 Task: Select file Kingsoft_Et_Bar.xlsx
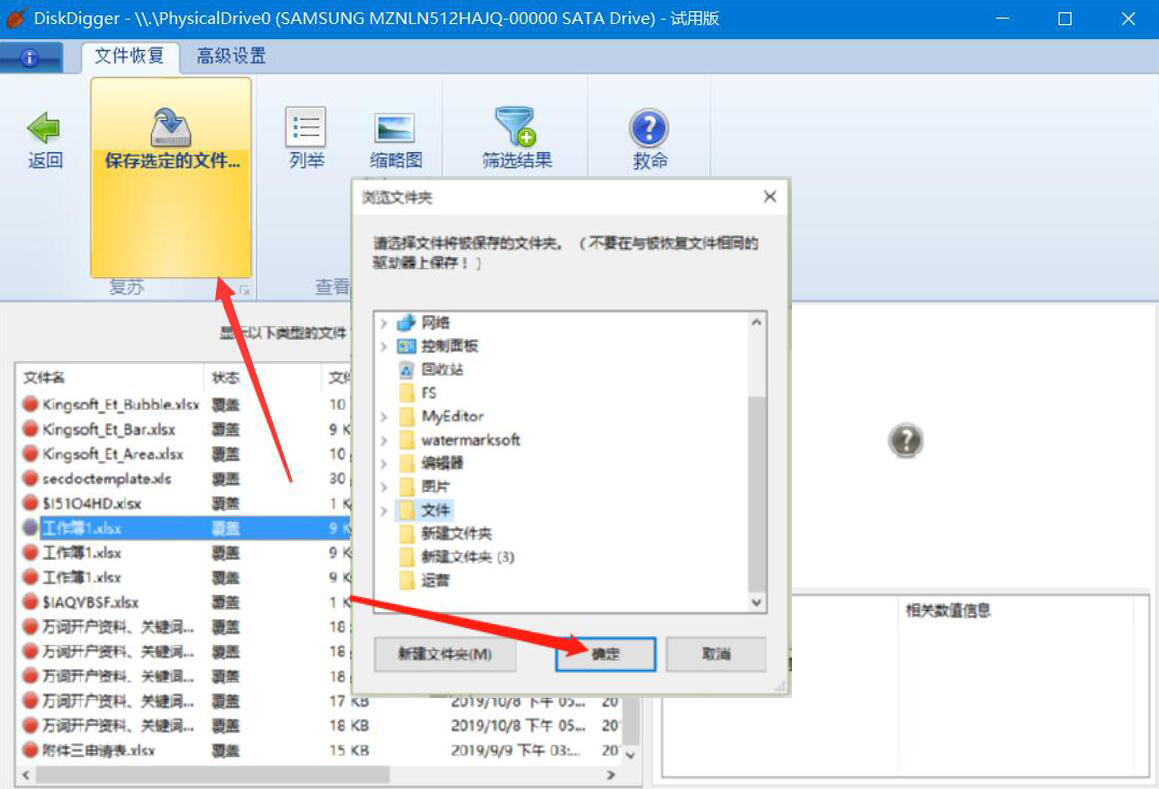(x=109, y=430)
